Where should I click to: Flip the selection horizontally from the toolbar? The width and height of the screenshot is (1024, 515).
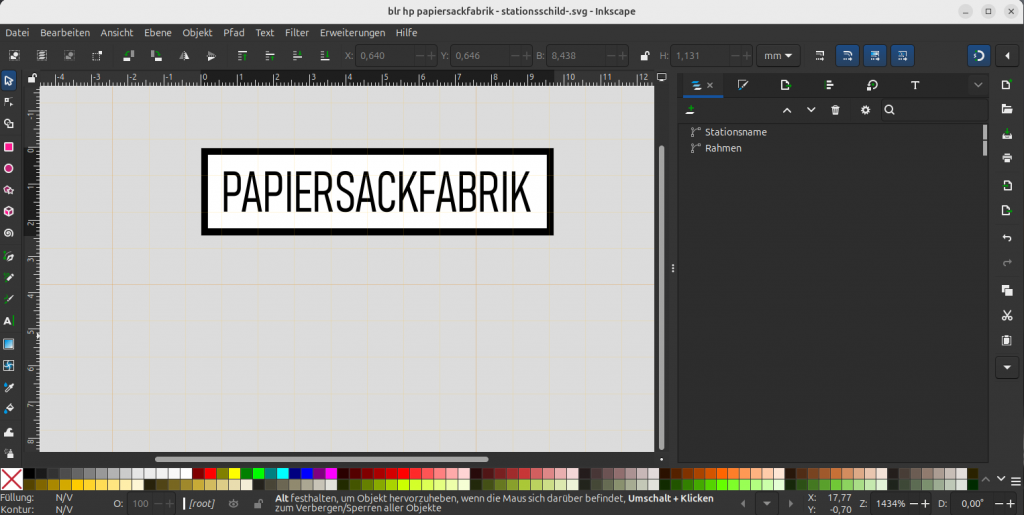182,56
